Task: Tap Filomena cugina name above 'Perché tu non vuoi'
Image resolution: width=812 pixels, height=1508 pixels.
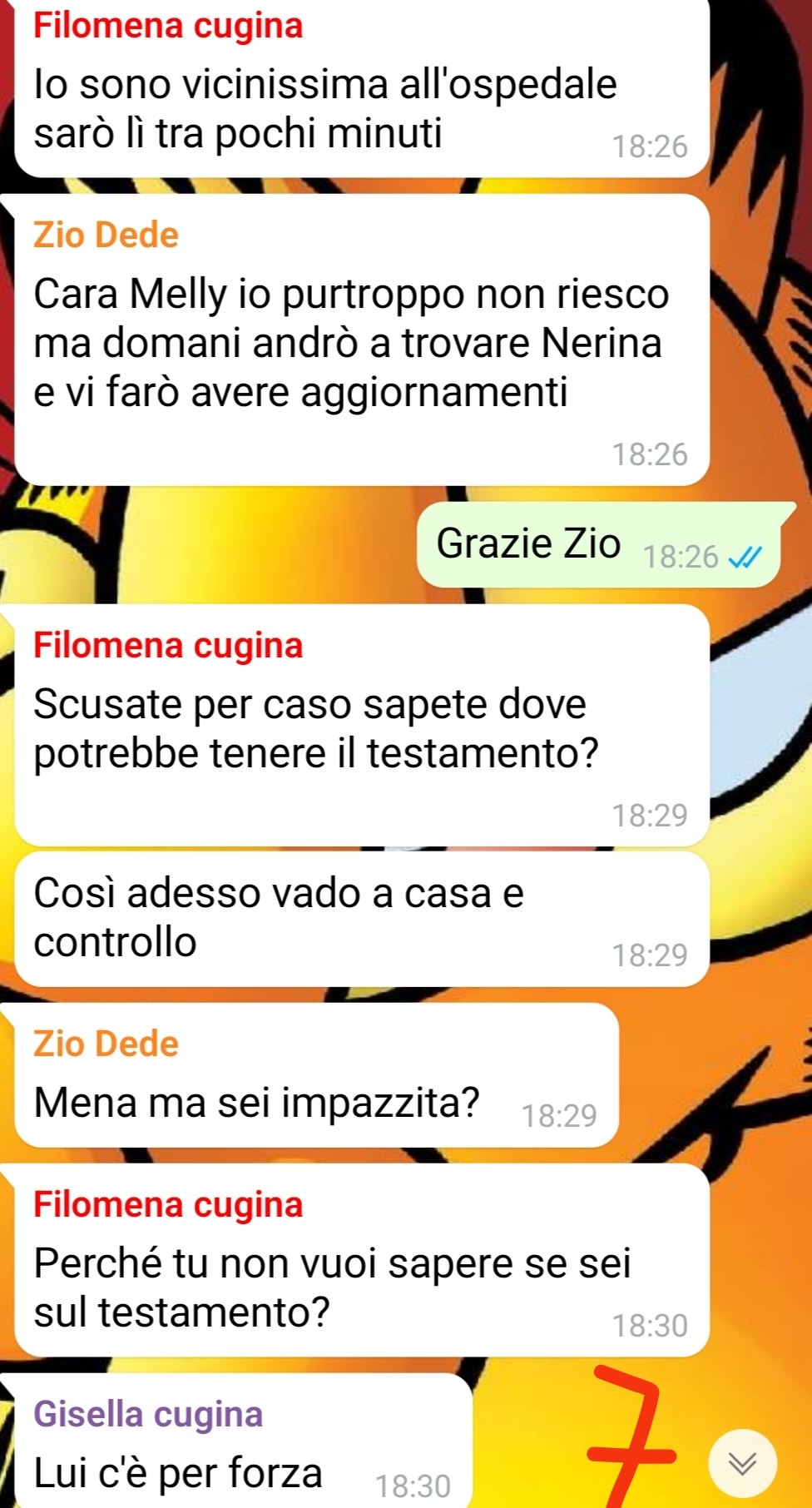Action: (x=168, y=1204)
